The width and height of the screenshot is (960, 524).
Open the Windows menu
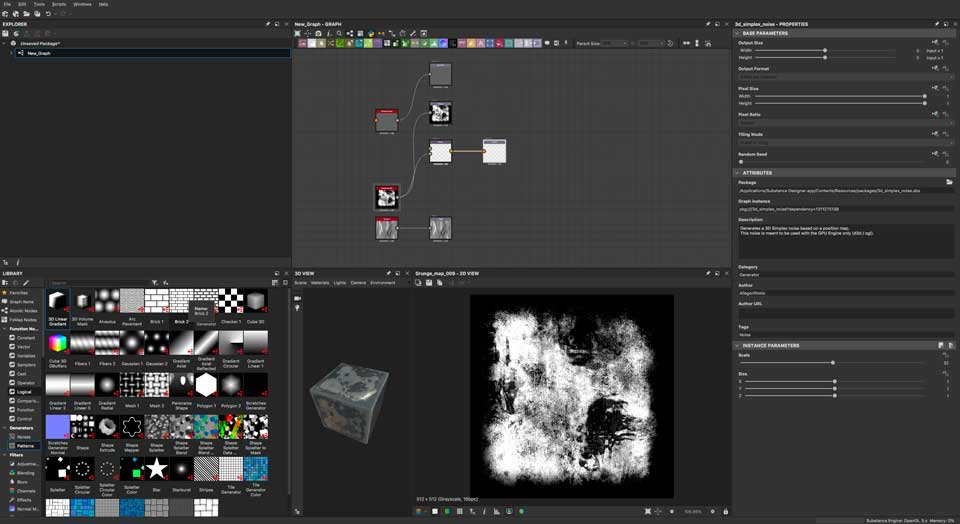point(82,4)
